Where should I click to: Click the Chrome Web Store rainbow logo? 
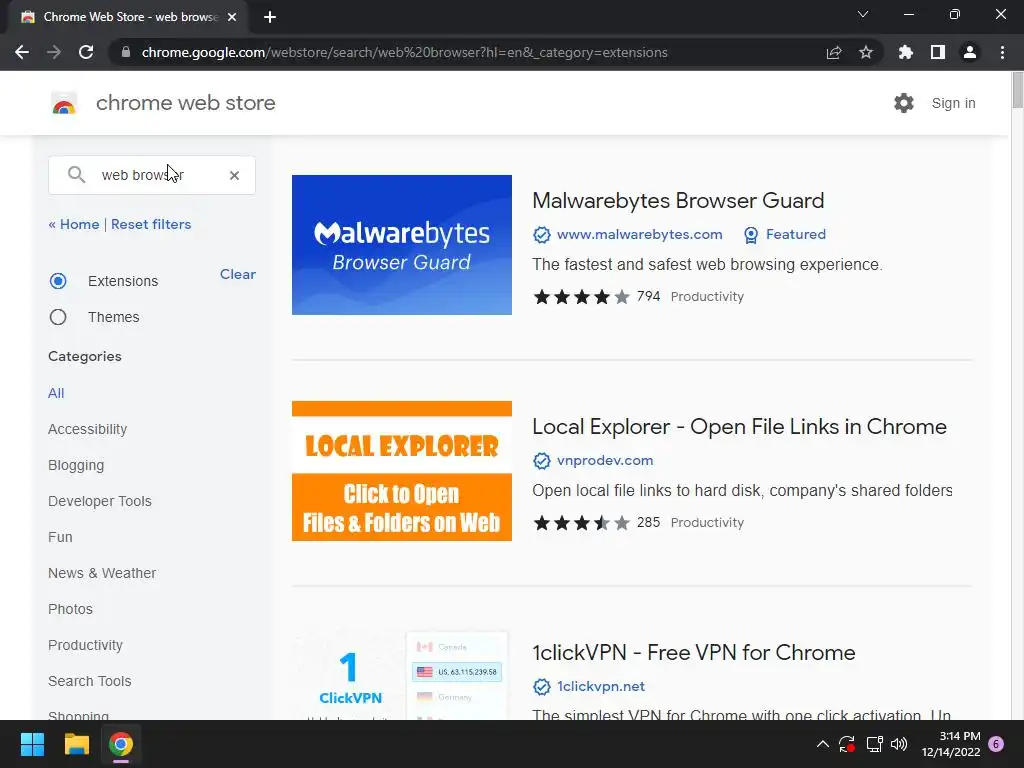tap(64, 103)
